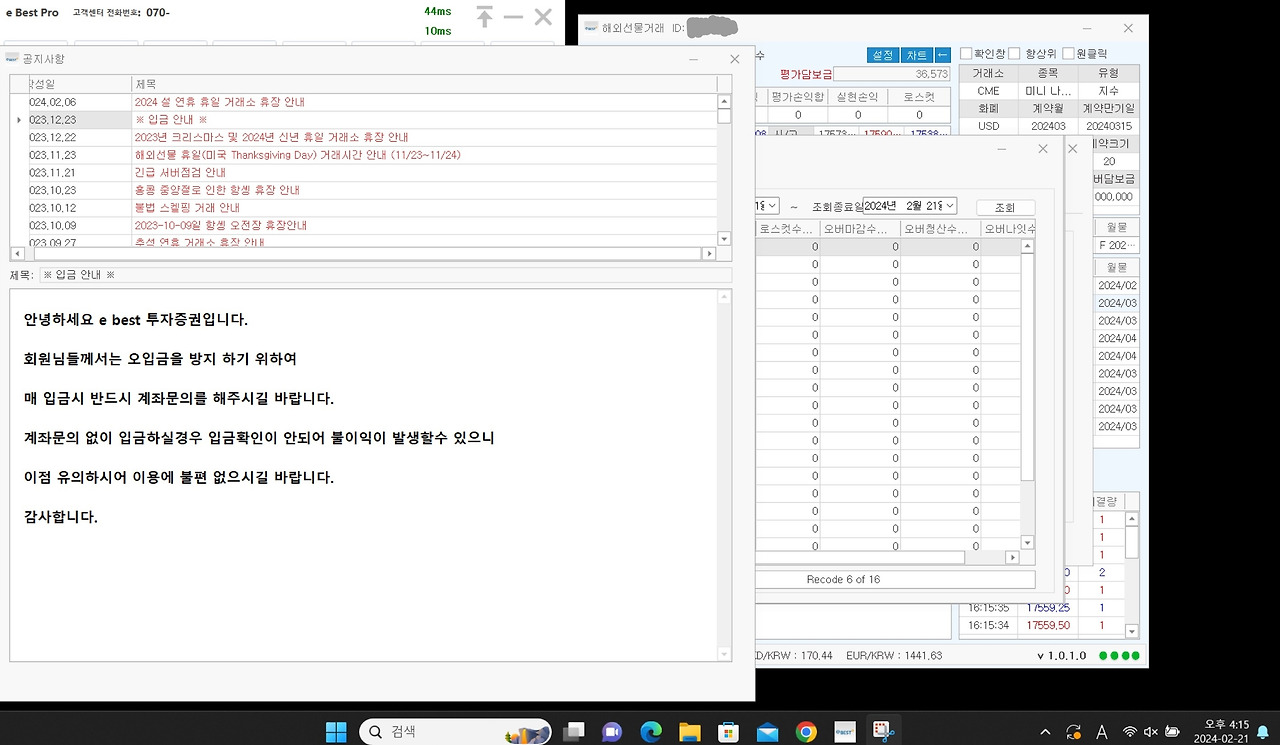Click the 작성일 column header in notices
This screenshot has width=1280, height=745.
[x=79, y=84]
